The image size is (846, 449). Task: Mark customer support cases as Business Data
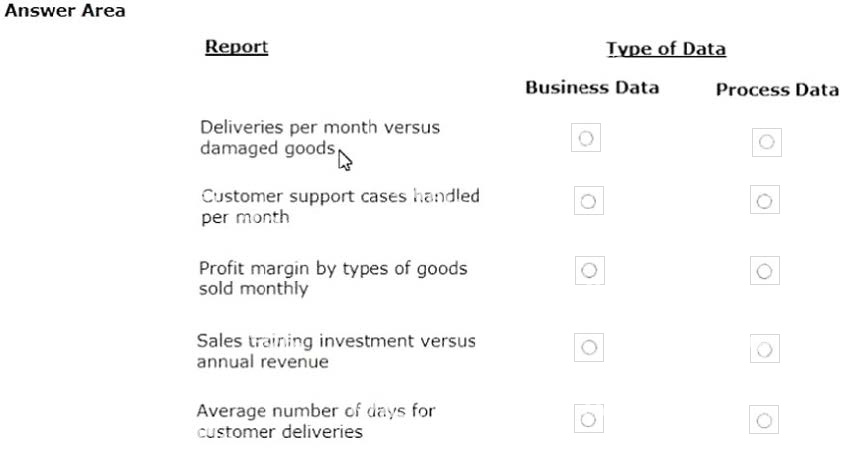coord(589,201)
